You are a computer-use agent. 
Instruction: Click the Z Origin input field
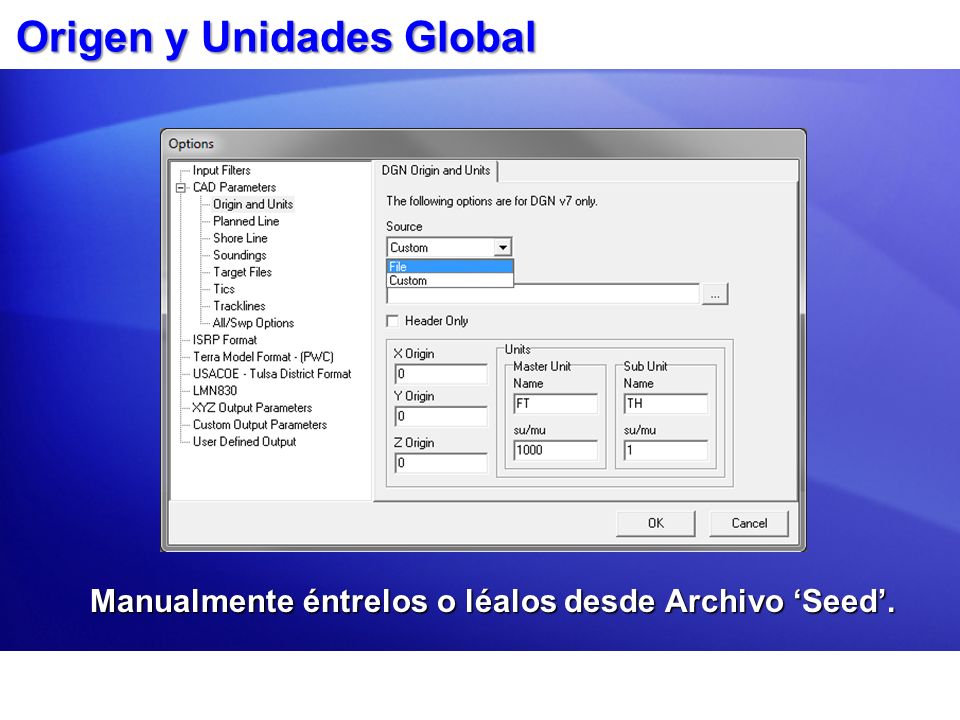click(x=441, y=463)
